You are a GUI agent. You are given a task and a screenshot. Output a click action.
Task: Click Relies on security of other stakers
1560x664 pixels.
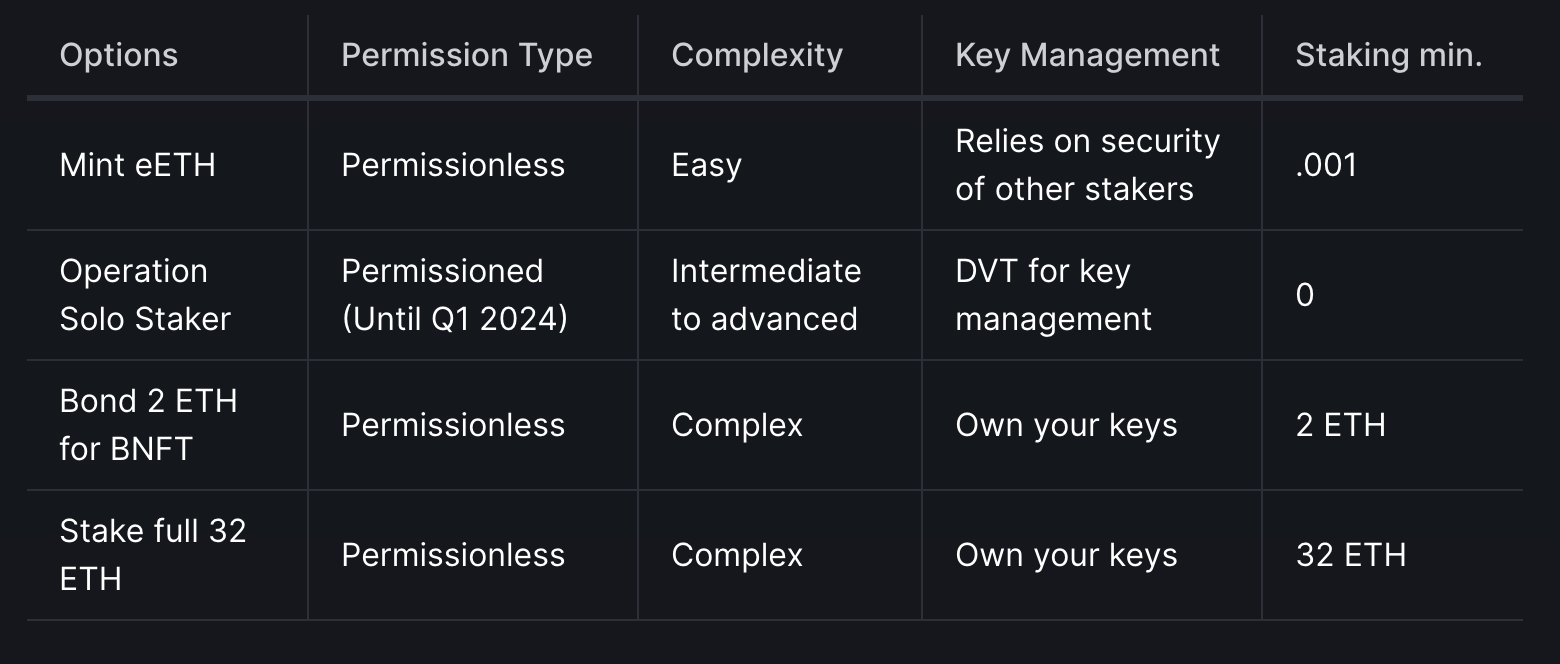pos(1087,165)
